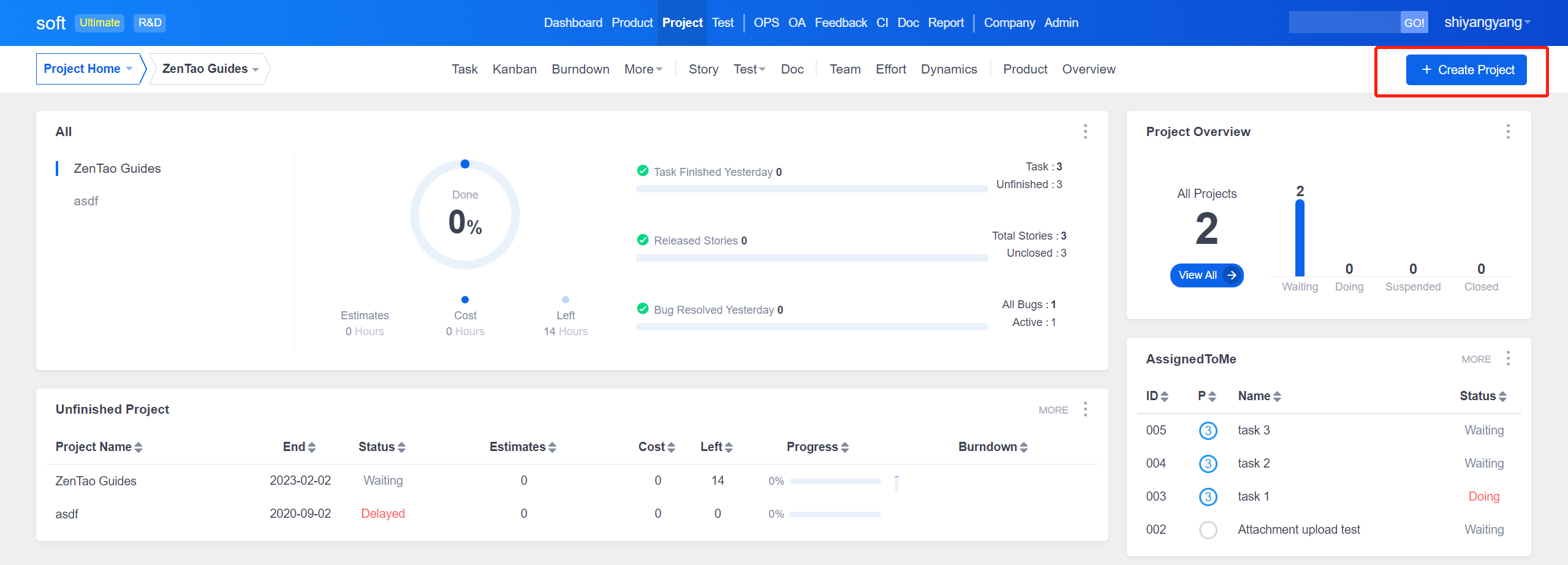
Task: Click the search input field beside GO!
Action: click(x=1344, y=23)
